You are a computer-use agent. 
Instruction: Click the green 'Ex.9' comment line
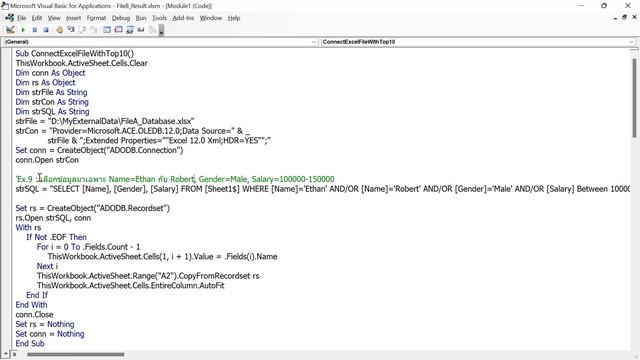tap(175, 179)
